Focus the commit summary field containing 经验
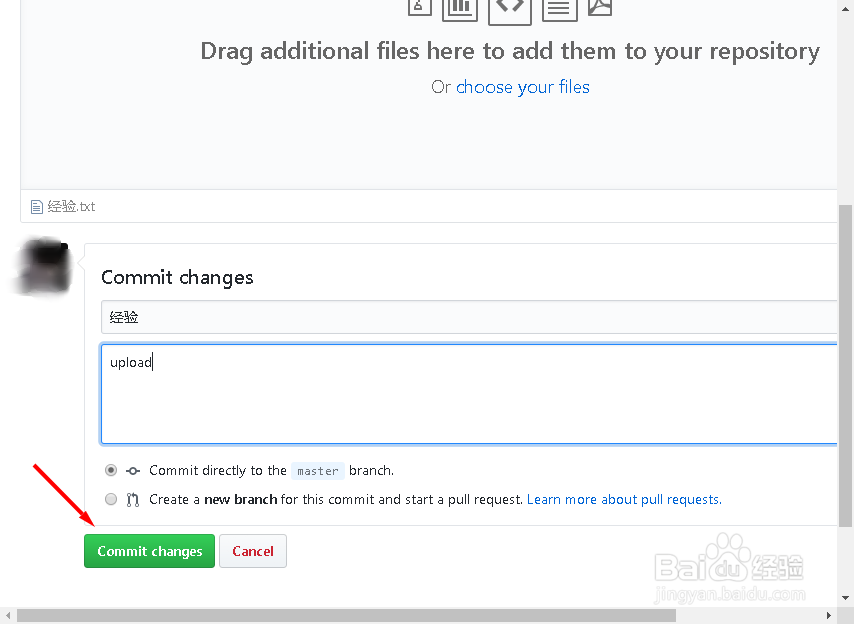The width and height of the screenshot is (854, 624). click(x=468, y=317)
